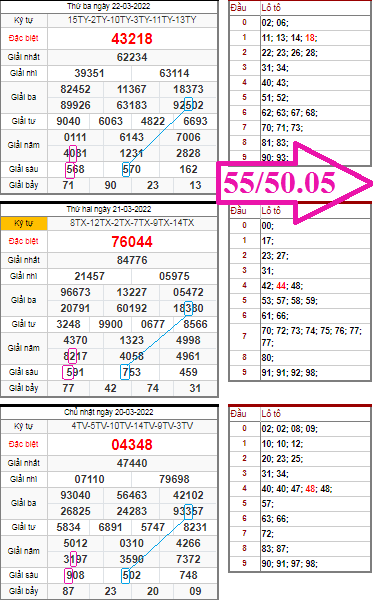Click the date header Thứ ba ngày 22-03-2022
The width and height of the screenshot is (373, 600).
tap(109, 6)
